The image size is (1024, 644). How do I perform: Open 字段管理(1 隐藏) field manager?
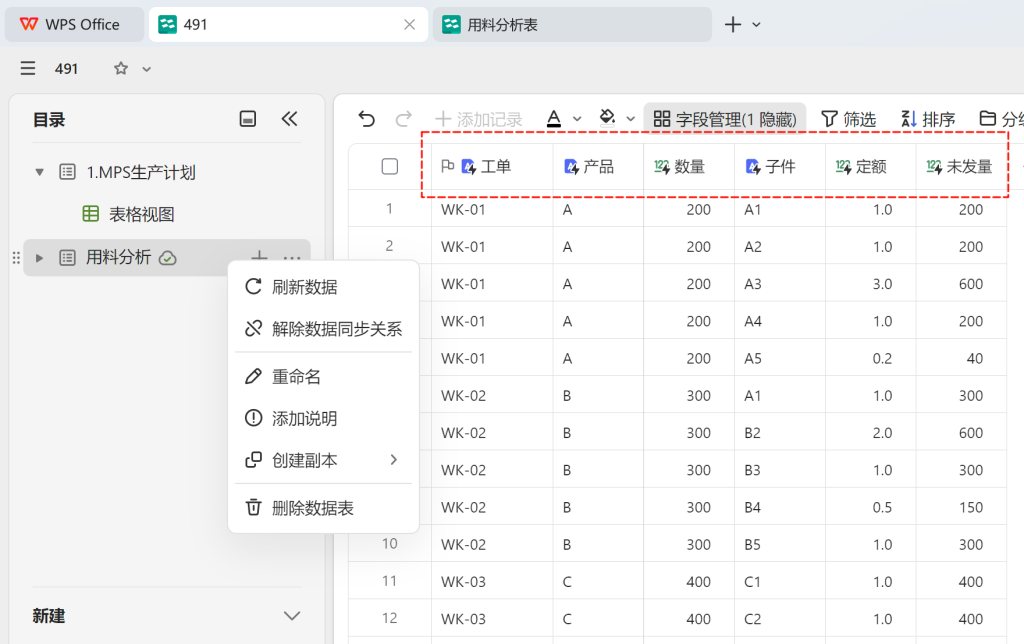pyautogui.click(x=725, y=119)
